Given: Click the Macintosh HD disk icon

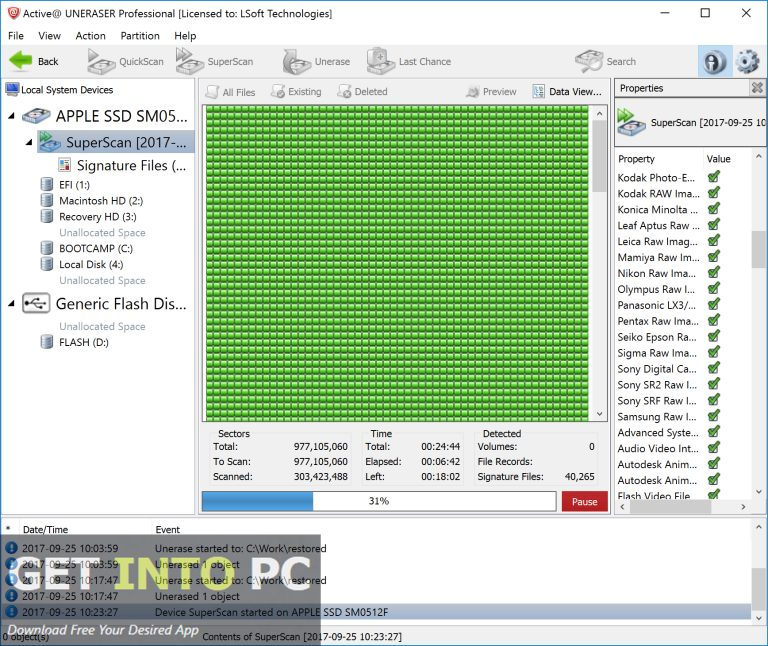Looking at the screenshot, I should (x=47, y=200).
